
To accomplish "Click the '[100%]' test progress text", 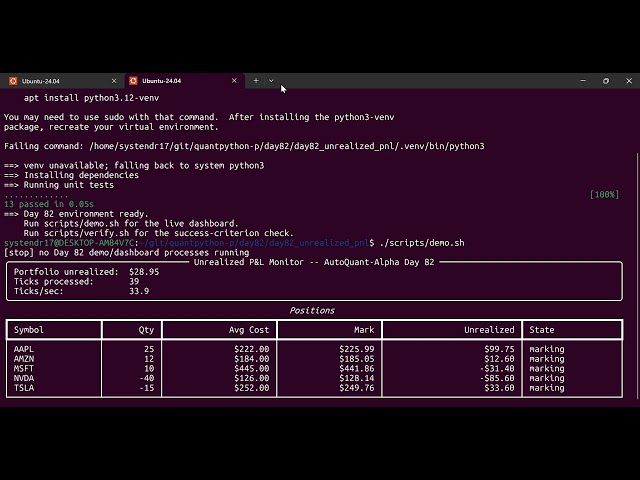I will 604,195.
